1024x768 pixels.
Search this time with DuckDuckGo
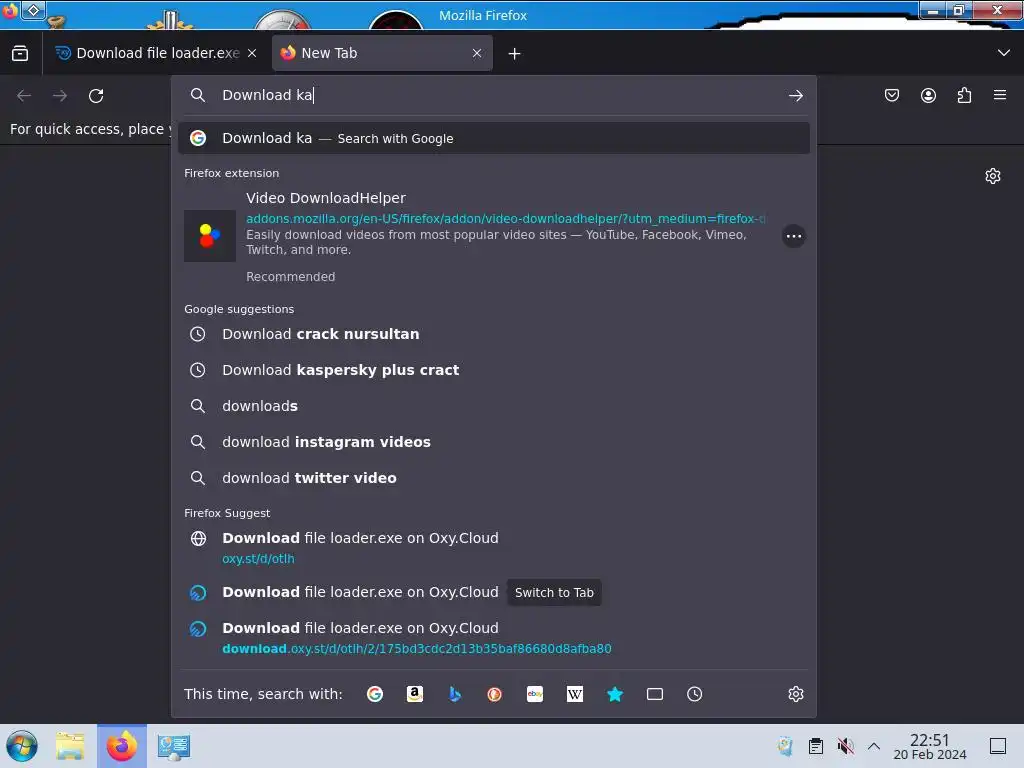tap(494, 694)
